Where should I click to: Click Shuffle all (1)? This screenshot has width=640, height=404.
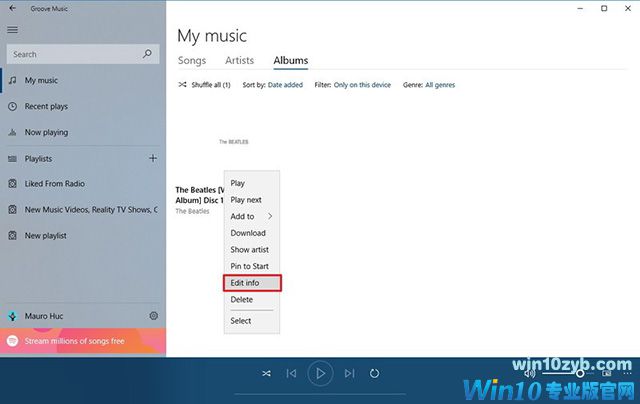(x=204, y=85)
